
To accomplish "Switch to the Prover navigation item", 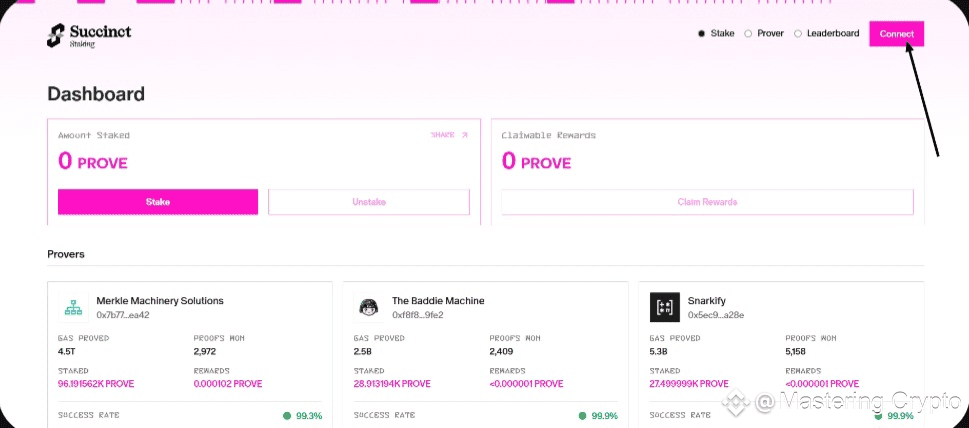I will point(764,33).
